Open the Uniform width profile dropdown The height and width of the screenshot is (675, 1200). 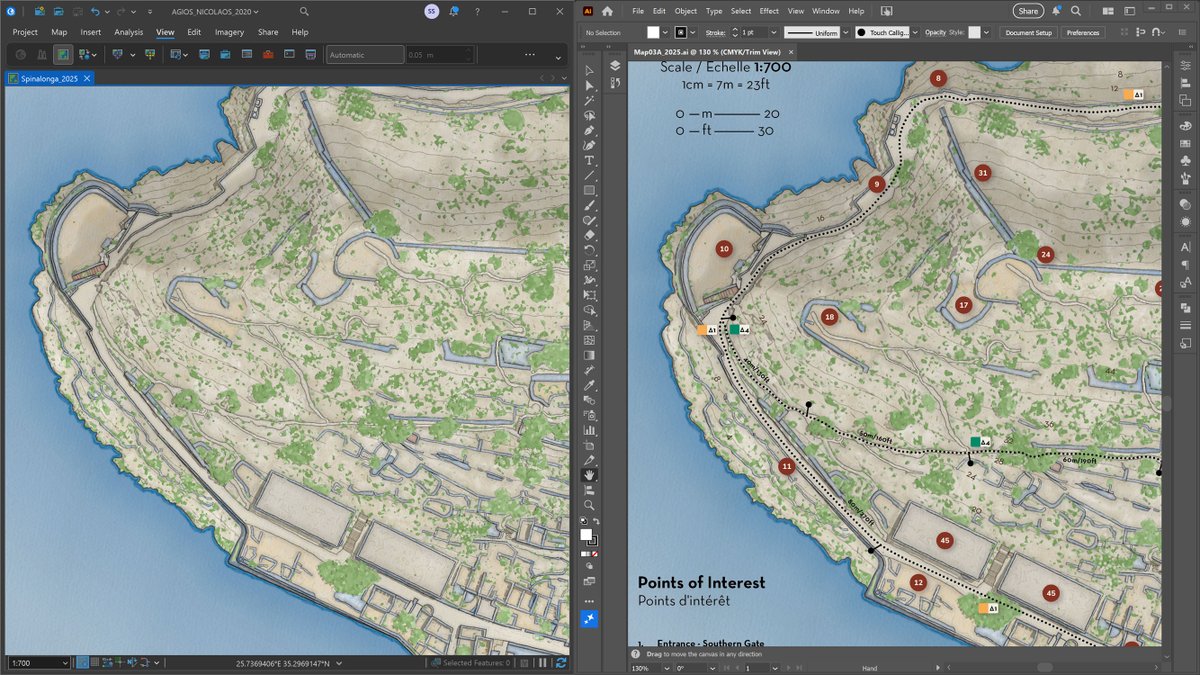pos(845,32)
